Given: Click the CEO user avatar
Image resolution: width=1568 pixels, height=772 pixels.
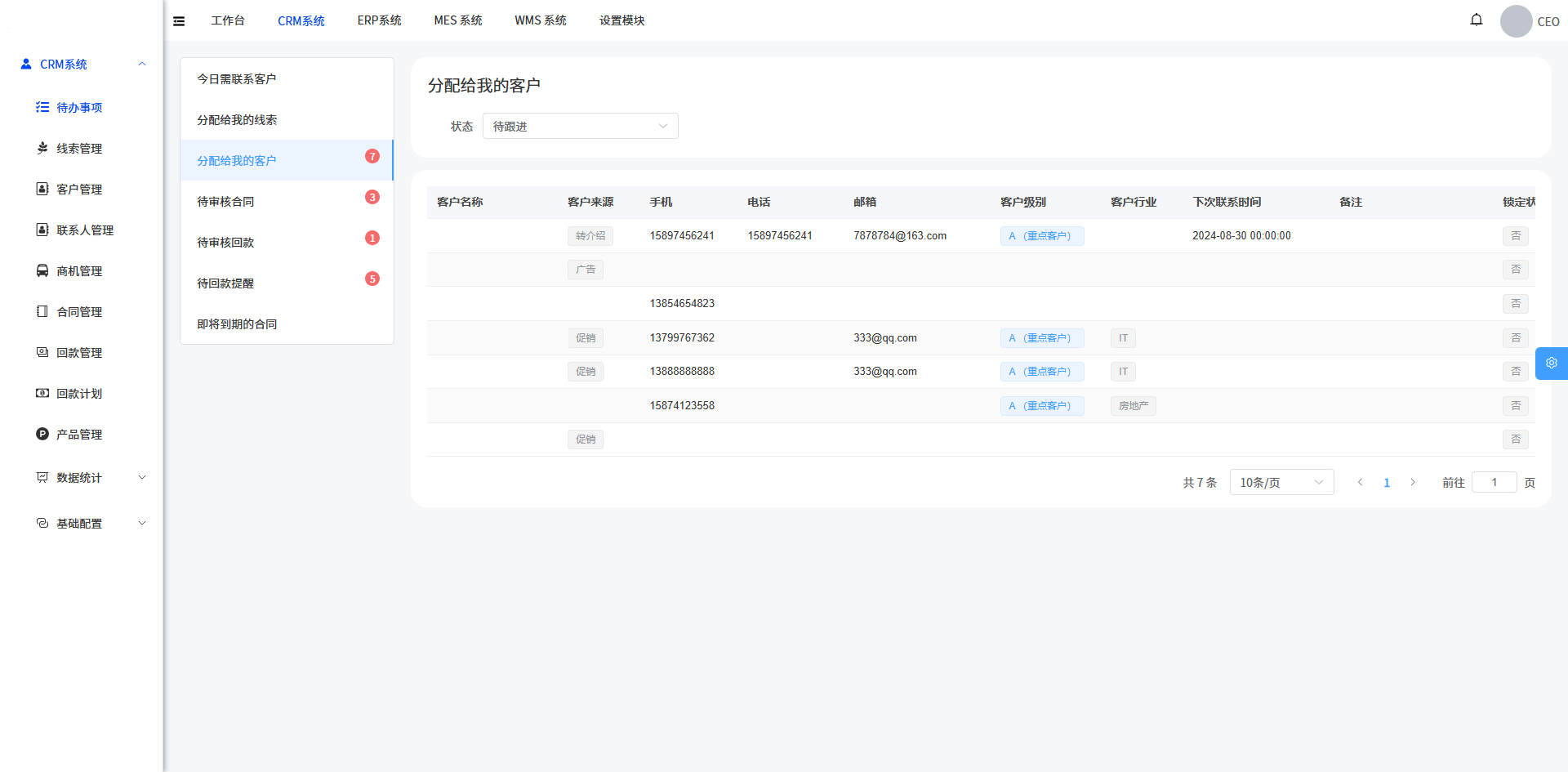Looking at the screenshot, I should 1516,21.
